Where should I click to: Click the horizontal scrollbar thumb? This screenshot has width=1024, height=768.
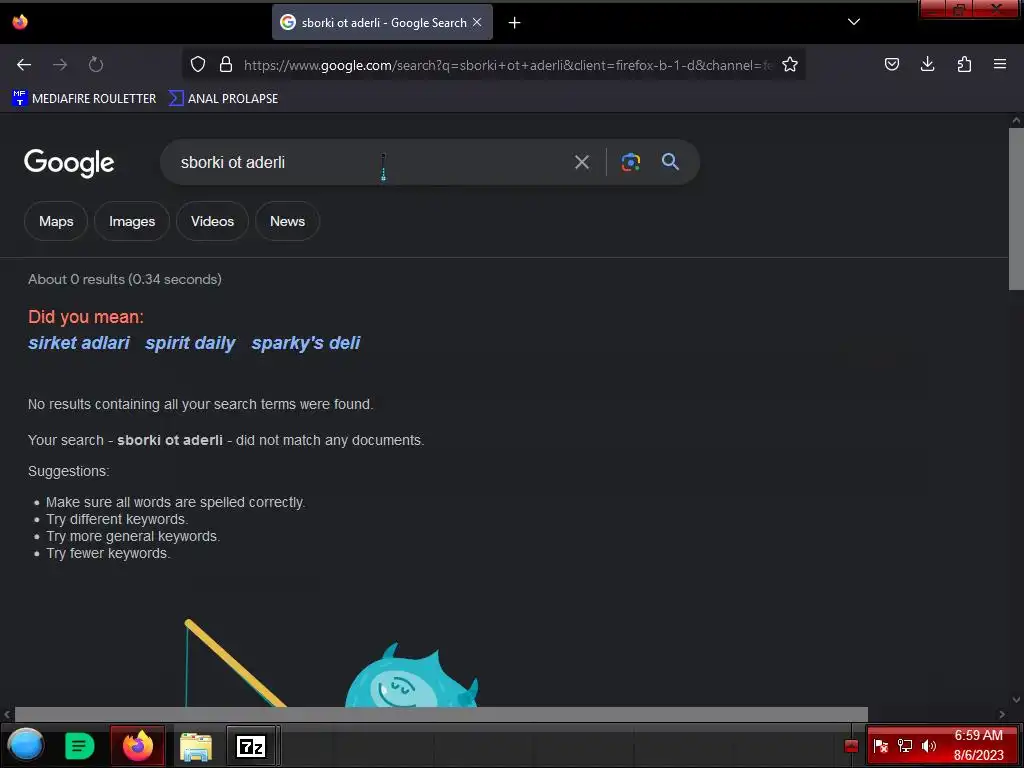(441, 714)
